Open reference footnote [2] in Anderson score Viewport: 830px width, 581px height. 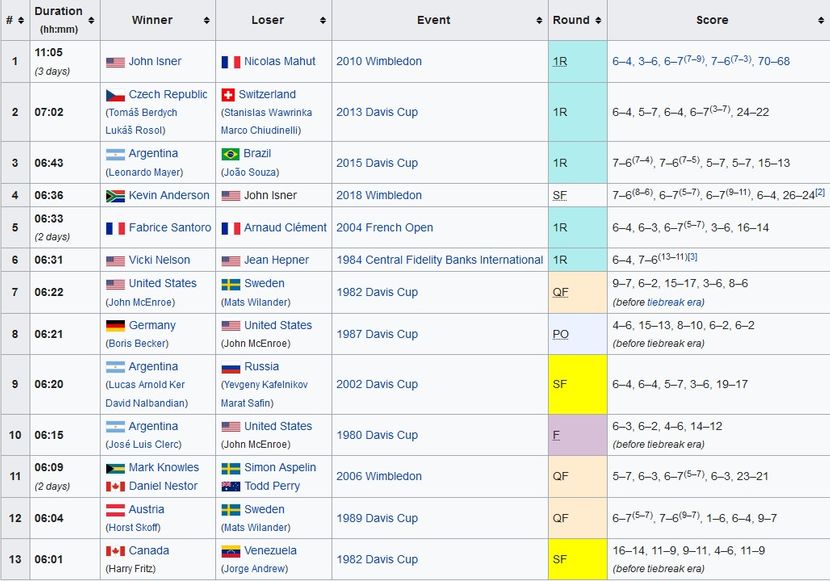[820, 192]
